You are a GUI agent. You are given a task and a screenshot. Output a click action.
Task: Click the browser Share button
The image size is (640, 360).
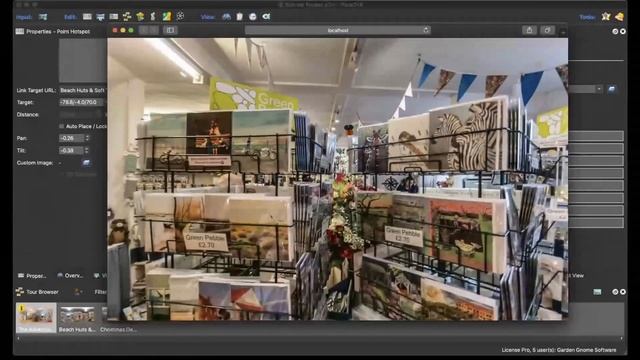tap(529, 30)
